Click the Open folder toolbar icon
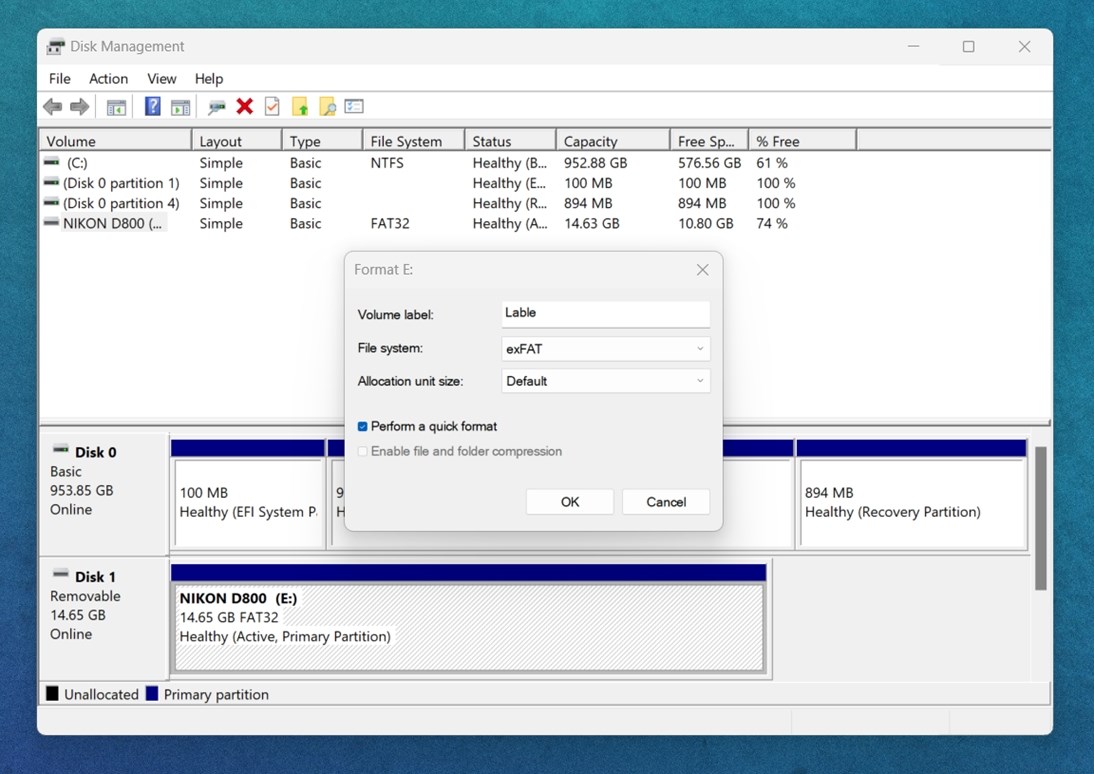 click(x=300, y=106)
